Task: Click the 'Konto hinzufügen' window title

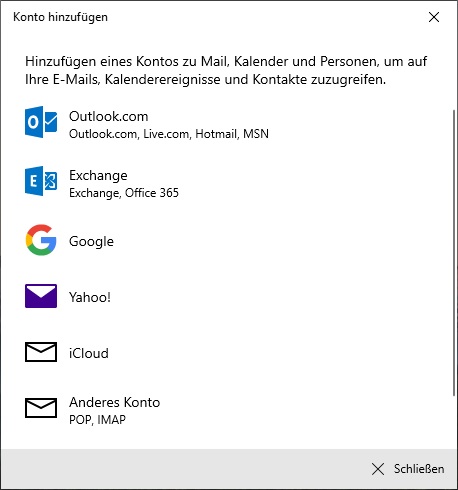Action: coord(60,17)
